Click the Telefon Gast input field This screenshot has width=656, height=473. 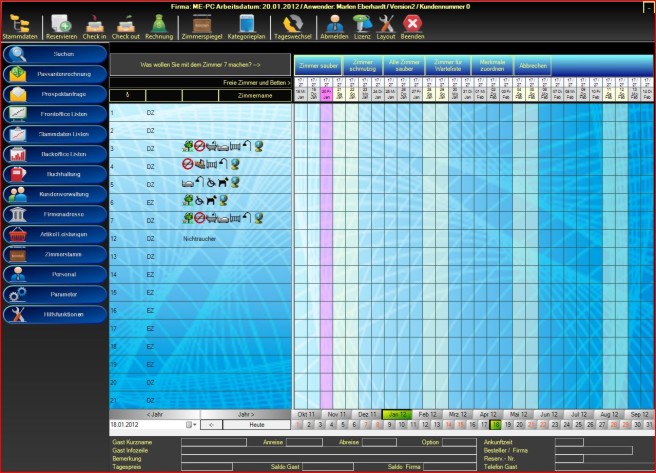tap(603, 467)
